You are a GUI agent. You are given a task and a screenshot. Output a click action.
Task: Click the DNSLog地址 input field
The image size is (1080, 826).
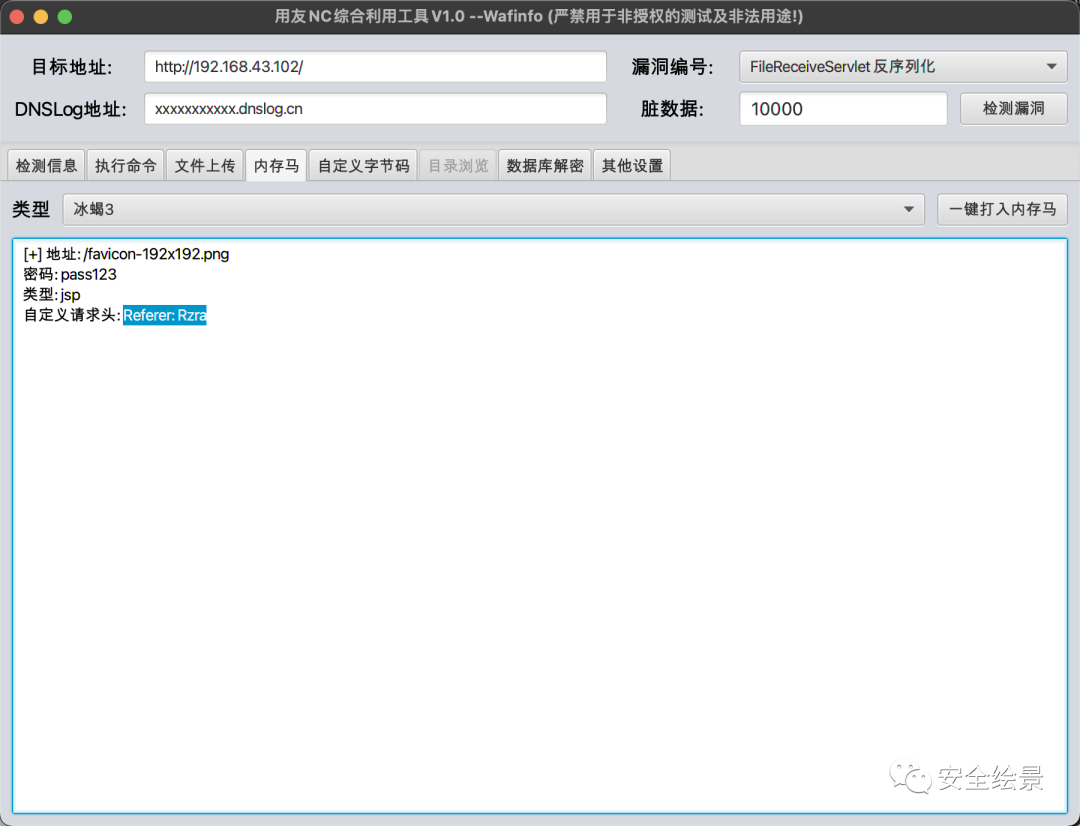pyautogui.click(x=375, y=109)
